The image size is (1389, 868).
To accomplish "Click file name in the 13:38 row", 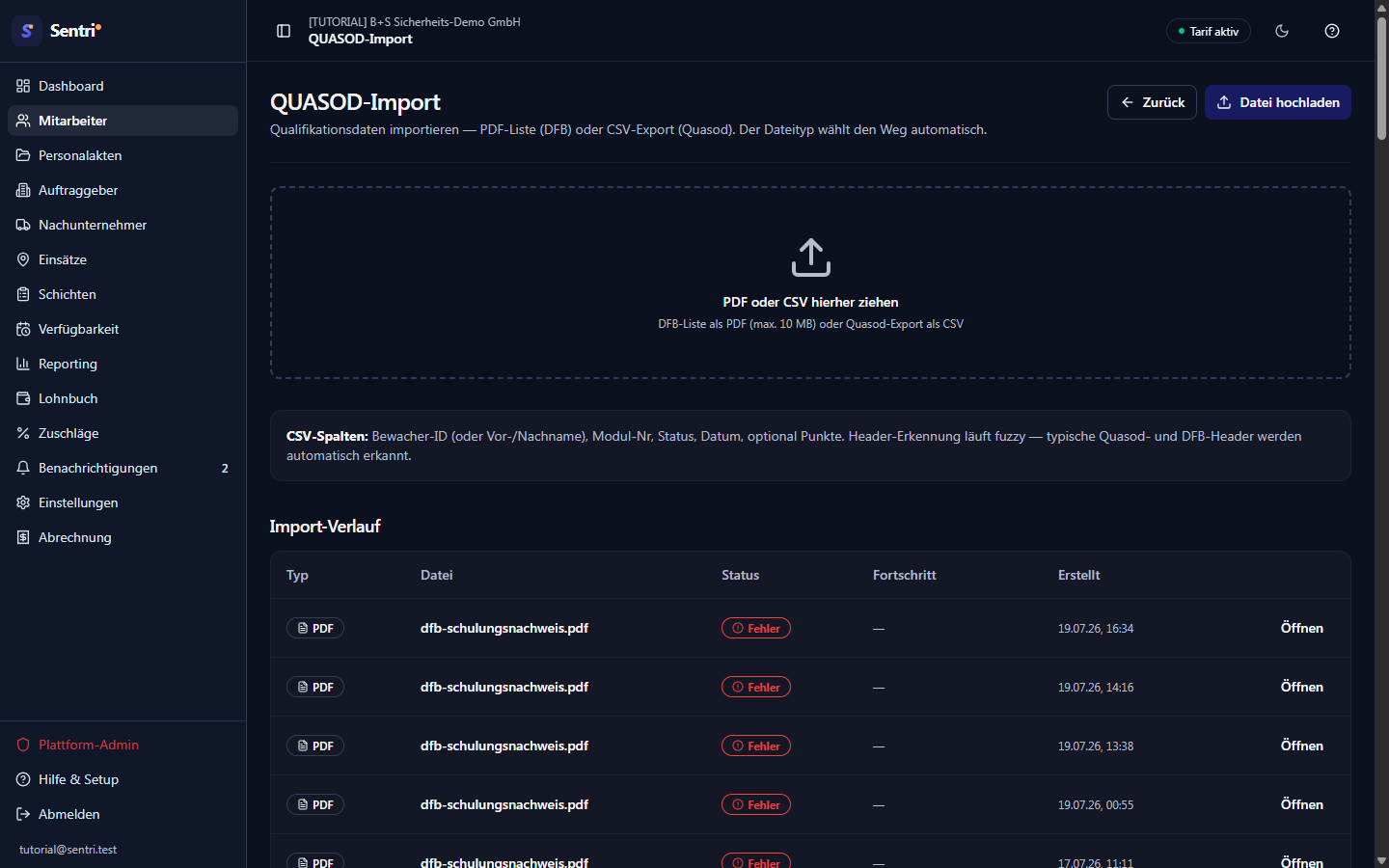I will click(x=504, y=746).
